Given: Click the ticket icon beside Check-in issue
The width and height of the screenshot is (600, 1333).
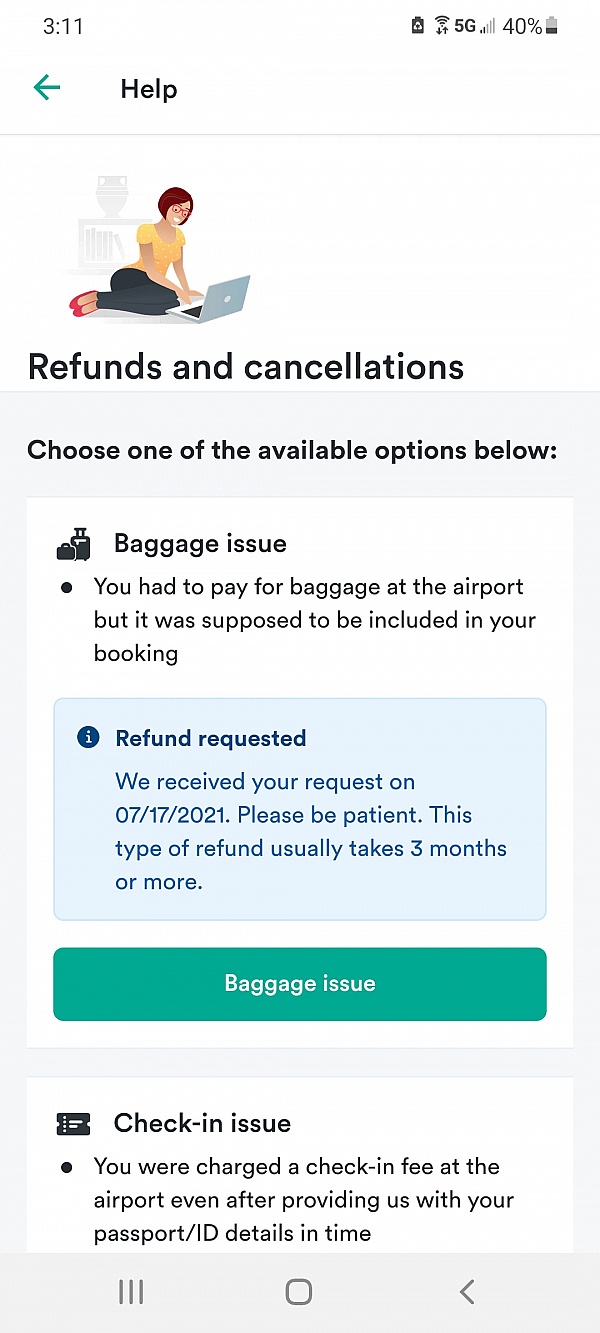Looking at the screenshot, I should [x=74, y=1124].
